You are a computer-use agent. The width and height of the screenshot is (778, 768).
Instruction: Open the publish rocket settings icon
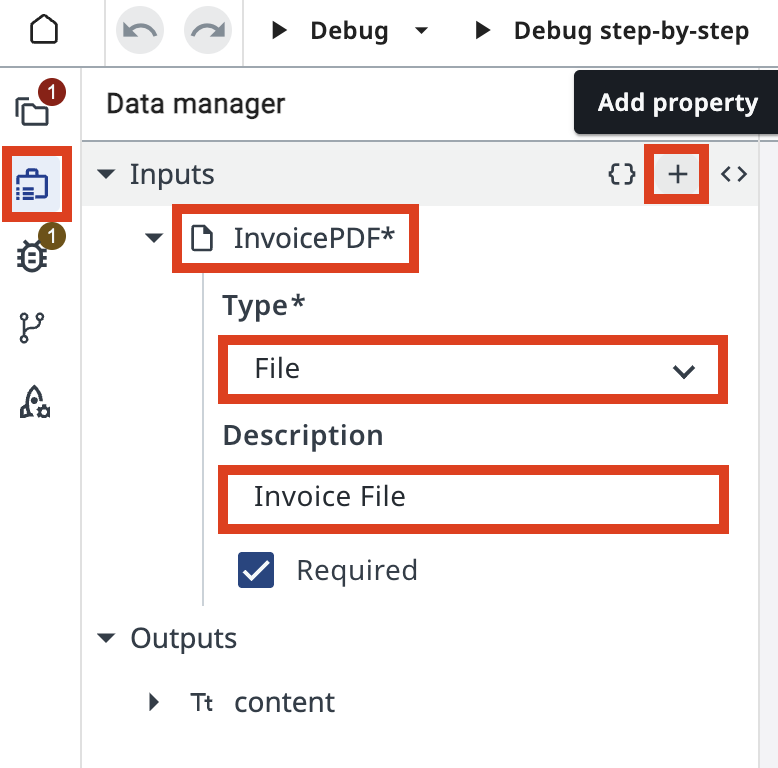click(34, 401)
